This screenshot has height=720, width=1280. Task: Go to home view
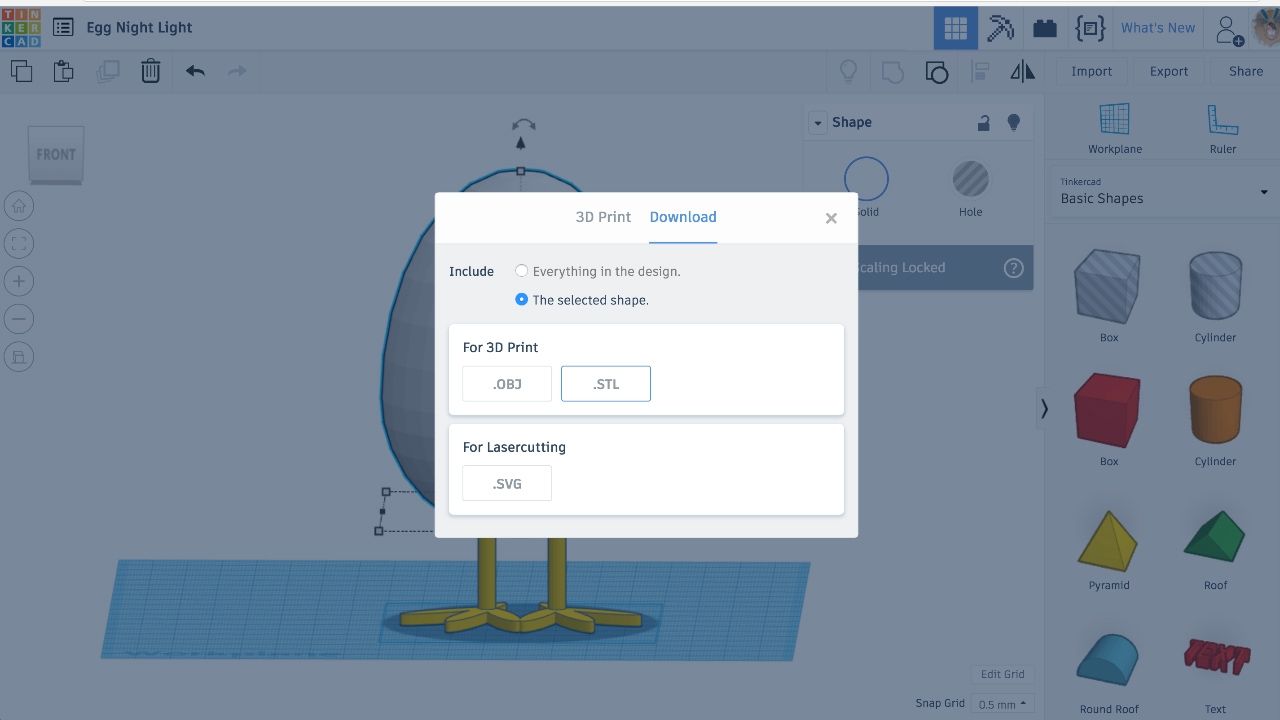click(x=18, y=206)
